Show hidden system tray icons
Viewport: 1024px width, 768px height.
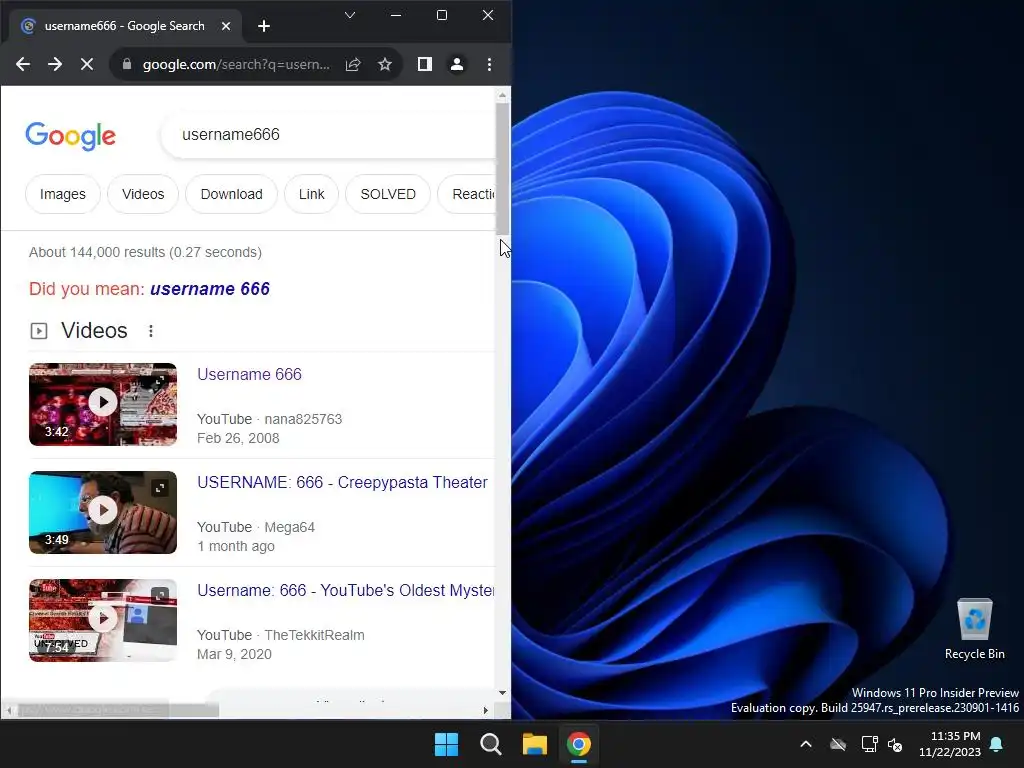pyautogui.click(x=806, y=744)
